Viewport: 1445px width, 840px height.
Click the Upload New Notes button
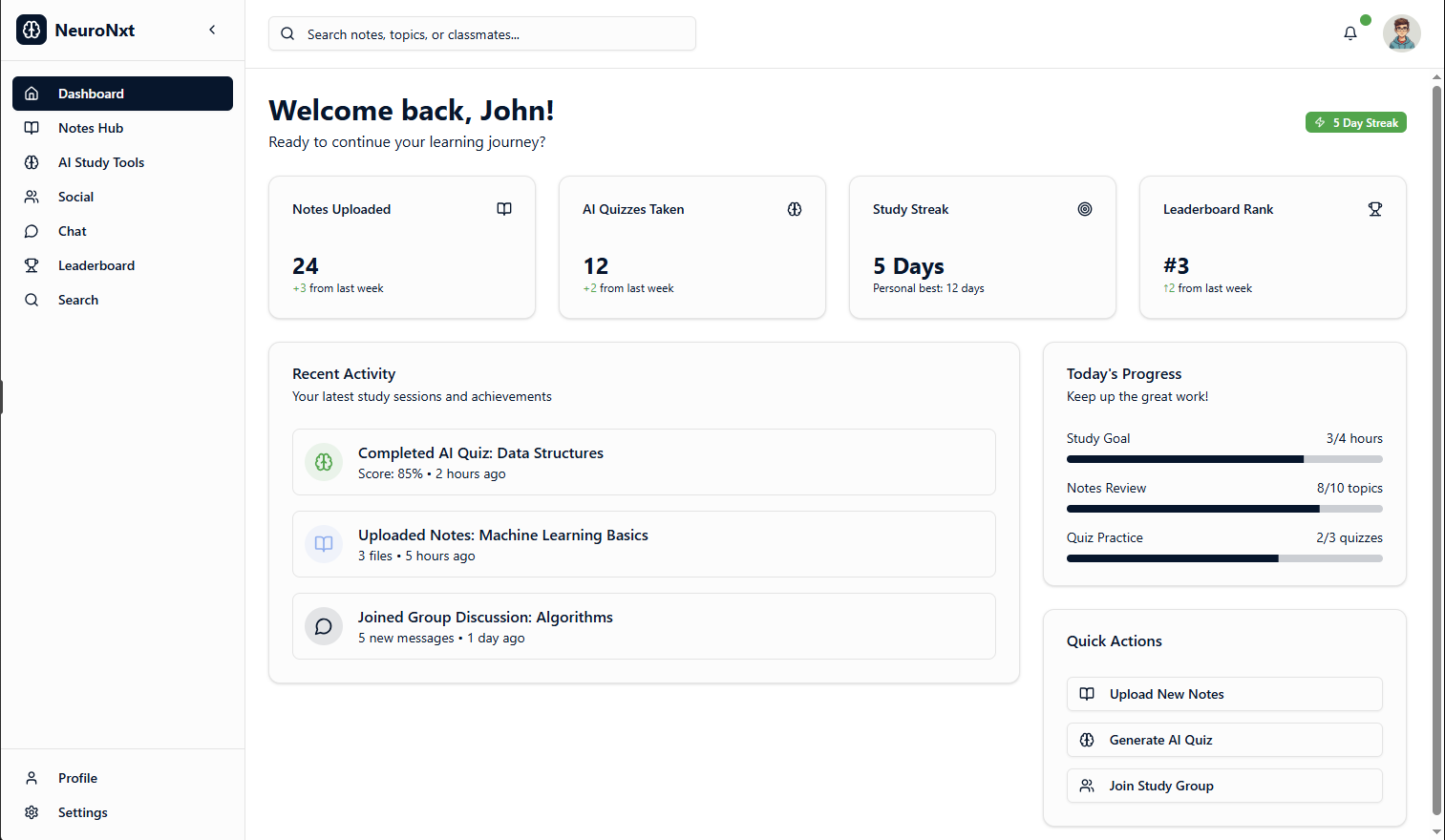point(1223,694)
